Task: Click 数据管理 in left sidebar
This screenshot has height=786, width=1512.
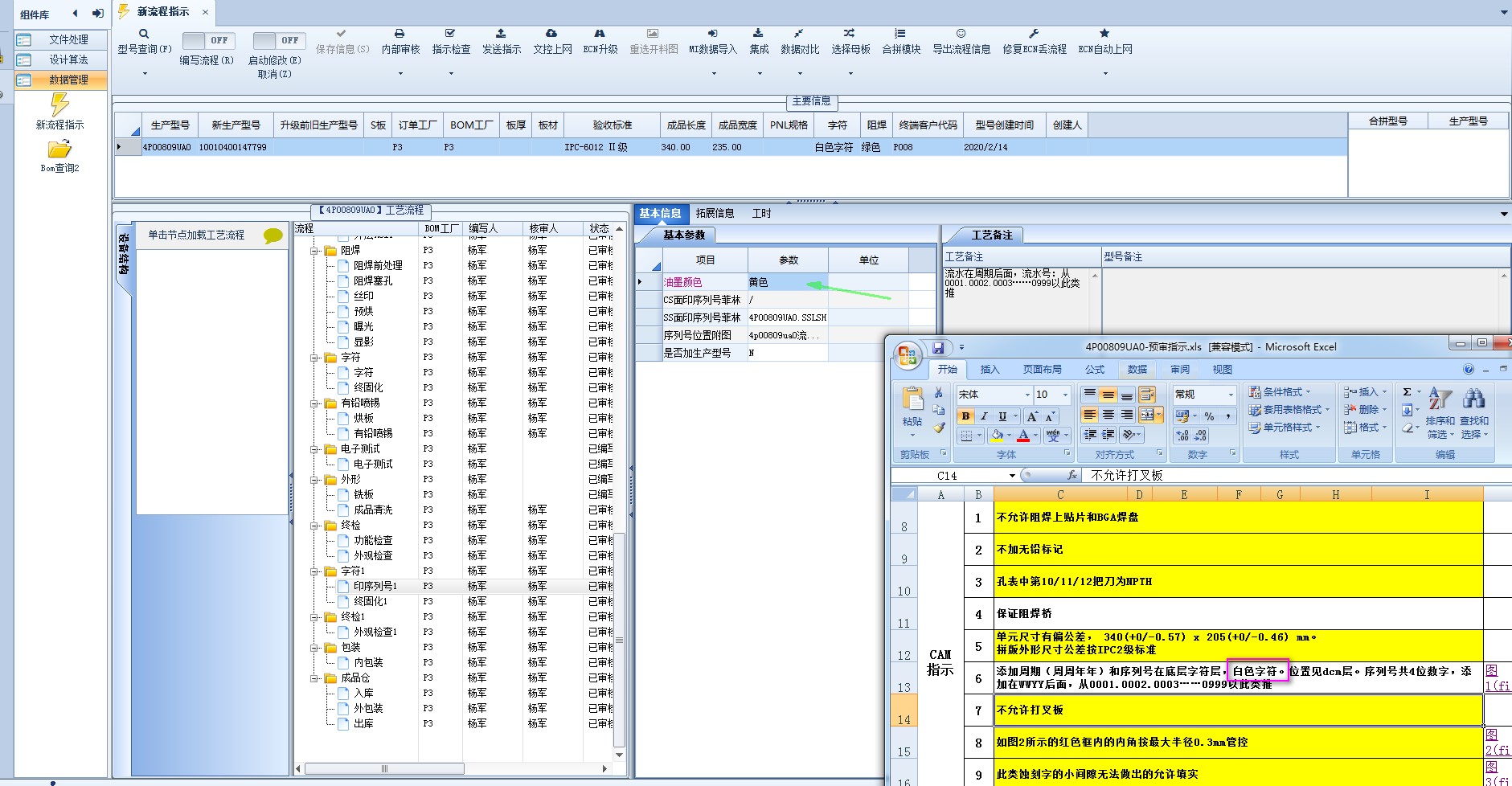Action: click(x=61, y=80)
